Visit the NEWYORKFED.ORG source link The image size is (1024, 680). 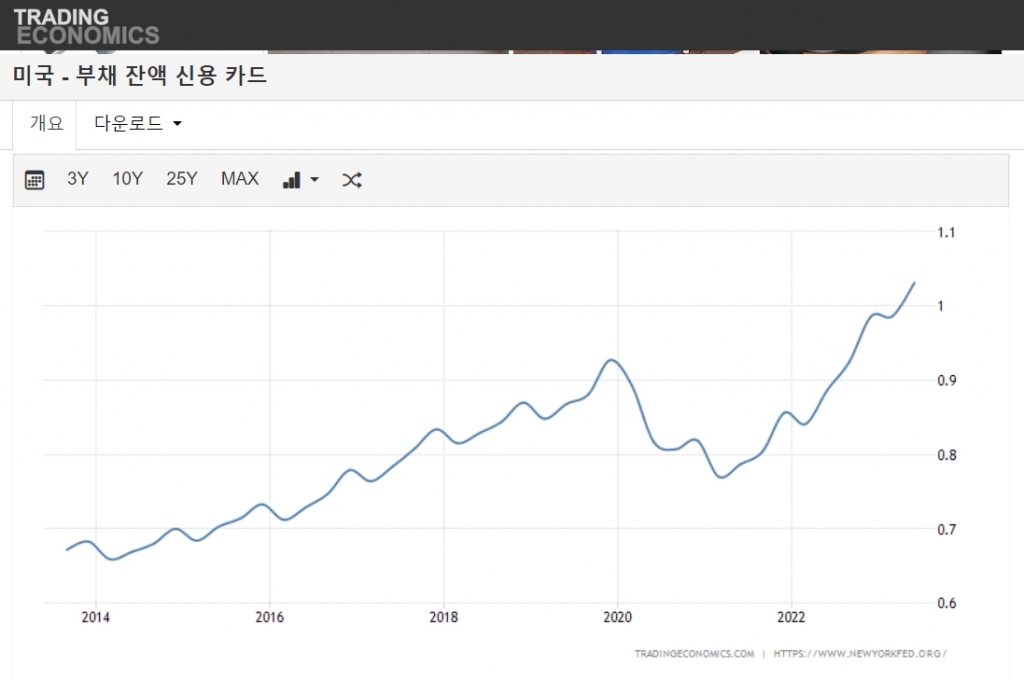coord(860,653)
